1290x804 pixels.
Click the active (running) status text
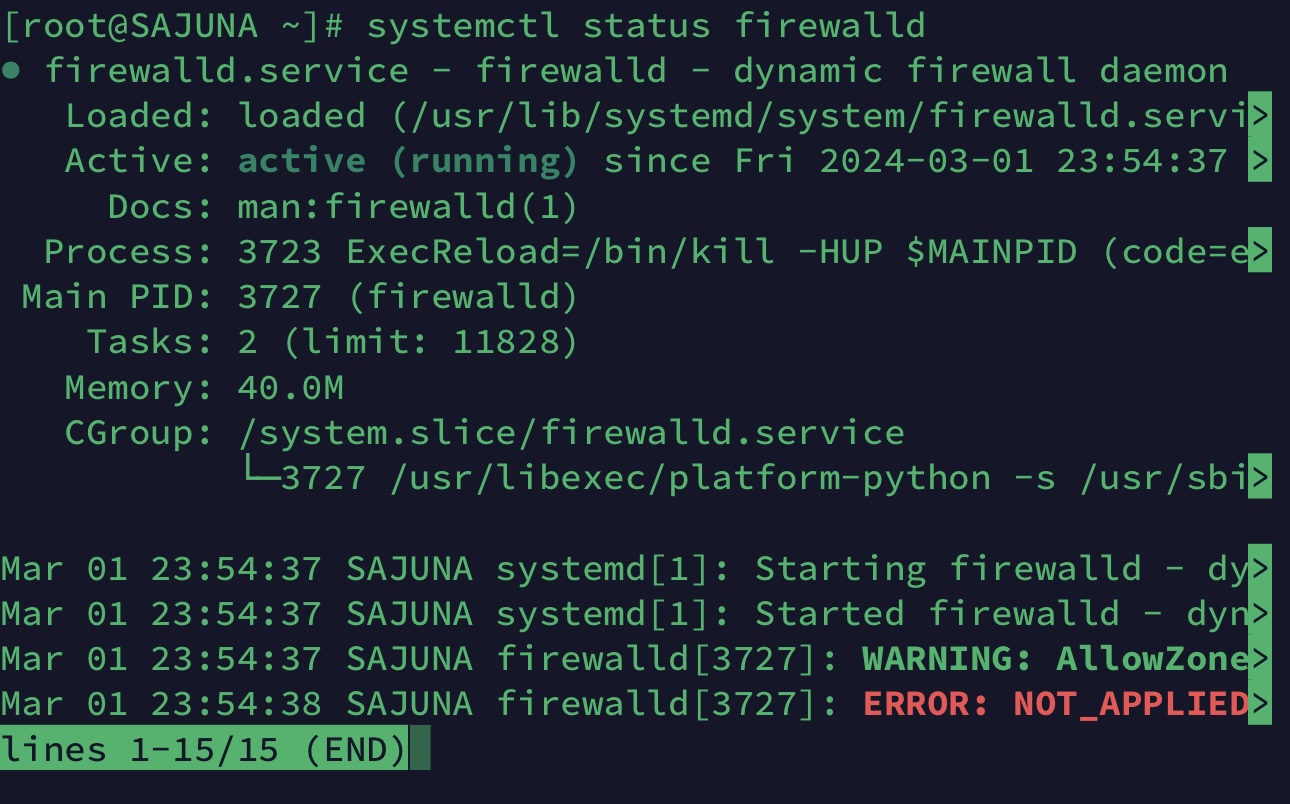408,161
